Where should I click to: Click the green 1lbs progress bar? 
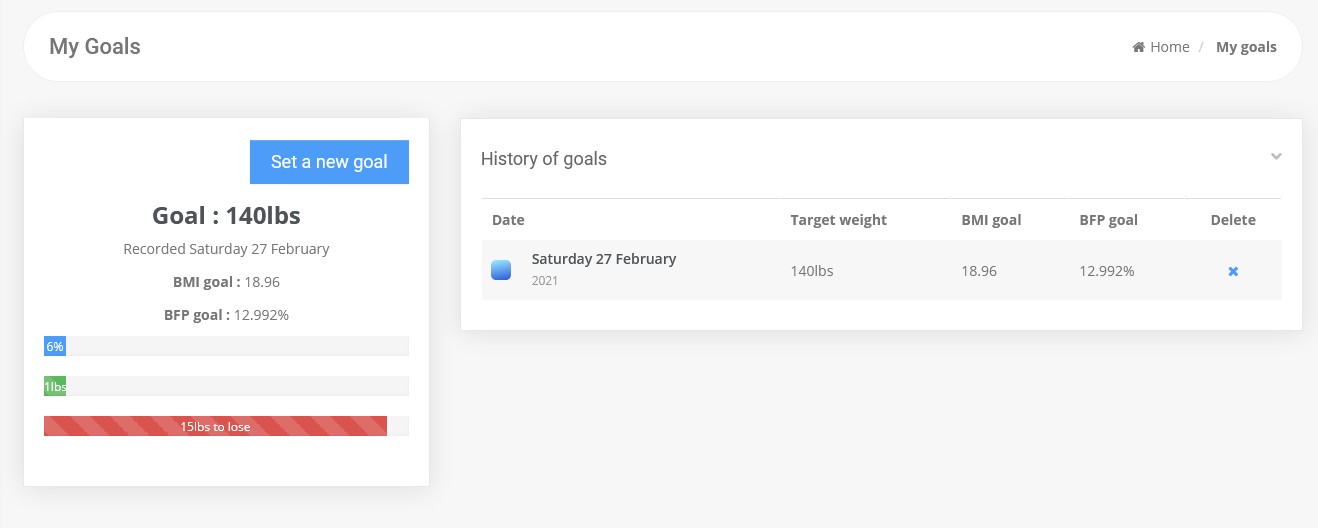click(x=55, y=386)
